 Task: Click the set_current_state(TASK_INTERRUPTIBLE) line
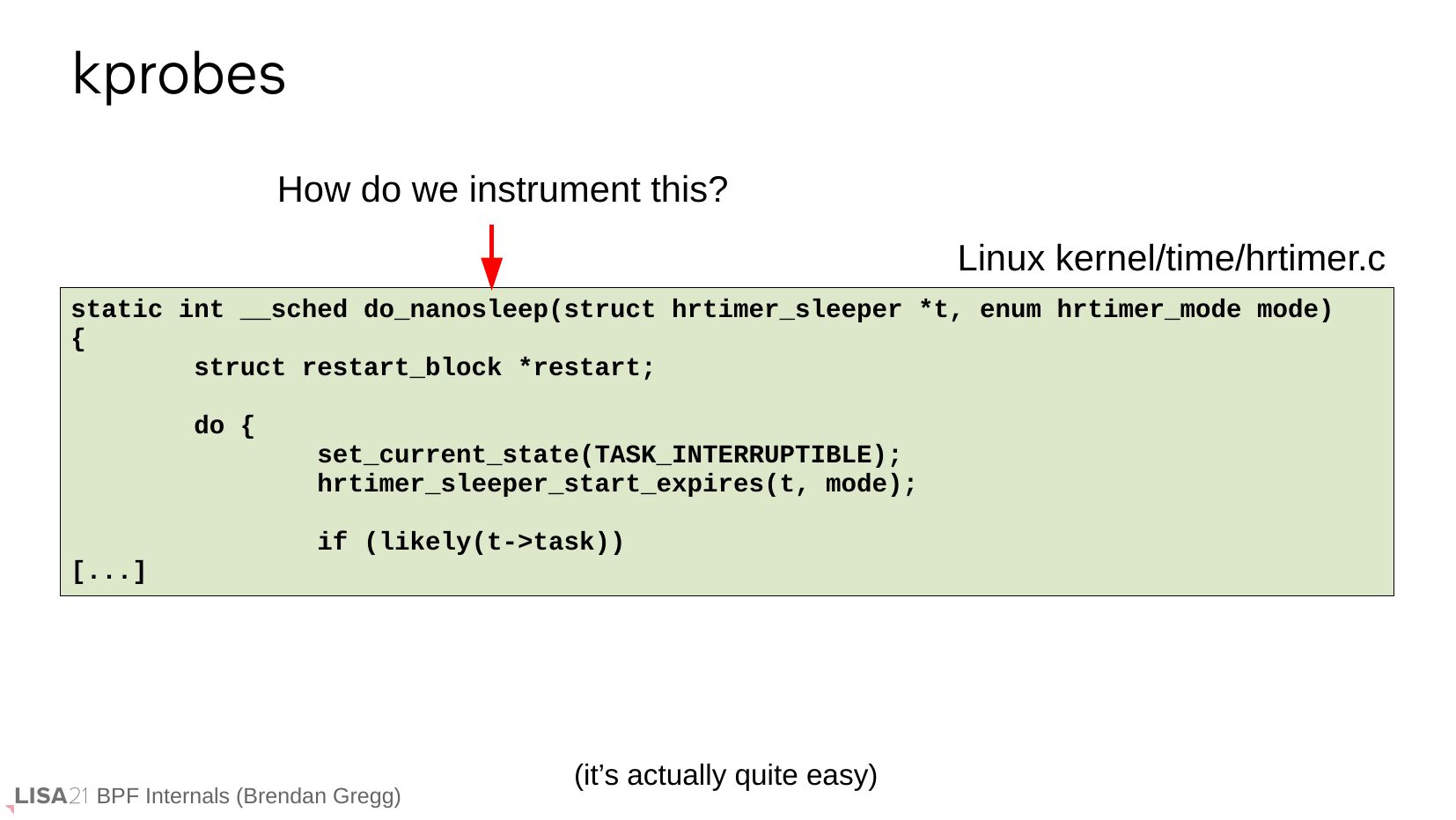(x=609, y=455)
